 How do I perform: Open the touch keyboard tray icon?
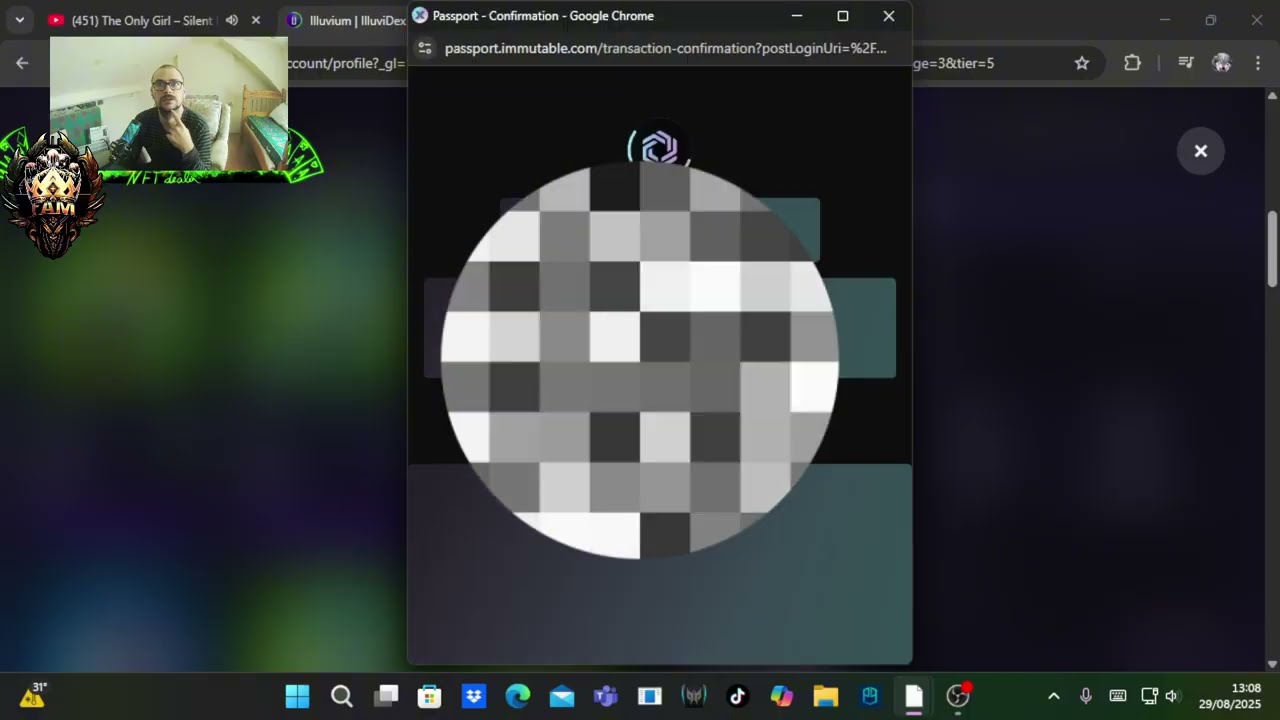click(1118, 696)
